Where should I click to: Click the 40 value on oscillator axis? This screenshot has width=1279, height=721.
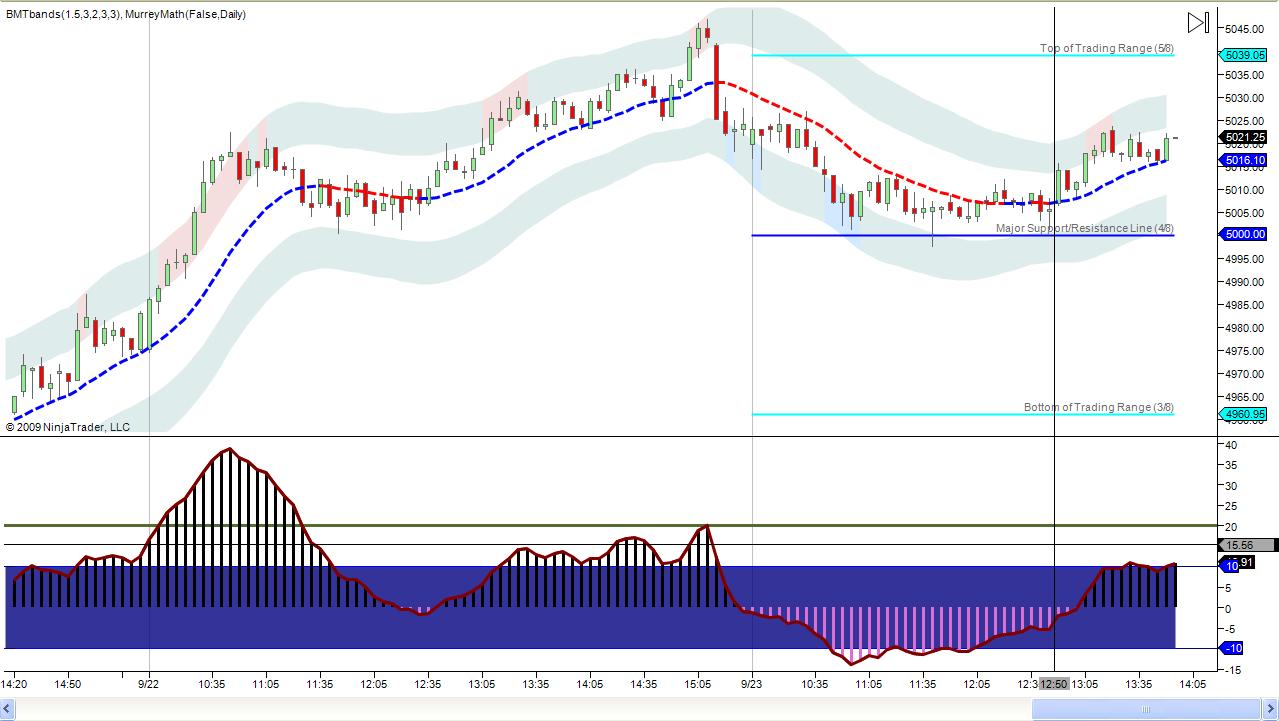[1230, 445]
